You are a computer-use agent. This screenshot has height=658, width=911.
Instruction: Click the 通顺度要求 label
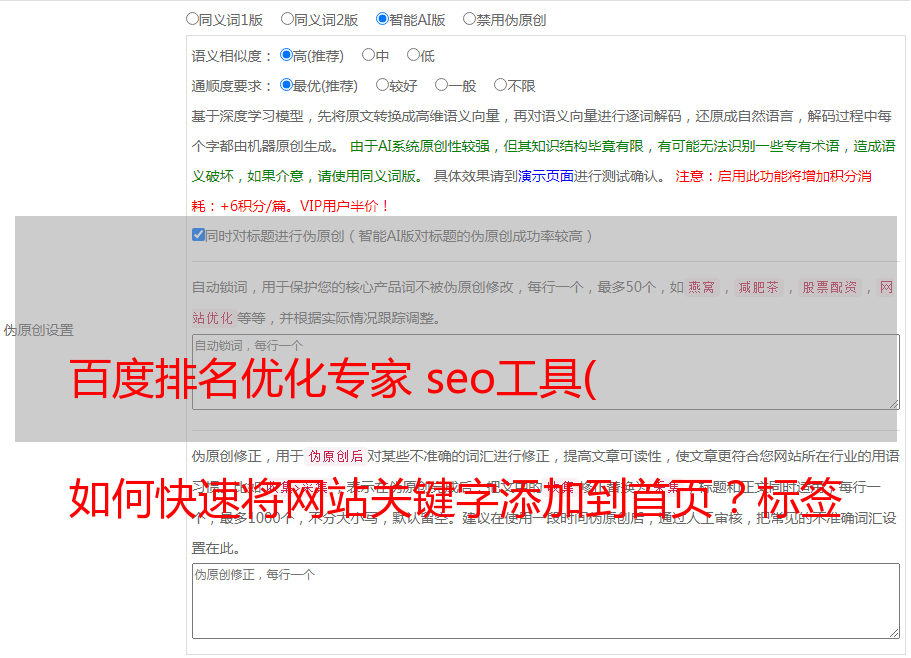point(231,87)
